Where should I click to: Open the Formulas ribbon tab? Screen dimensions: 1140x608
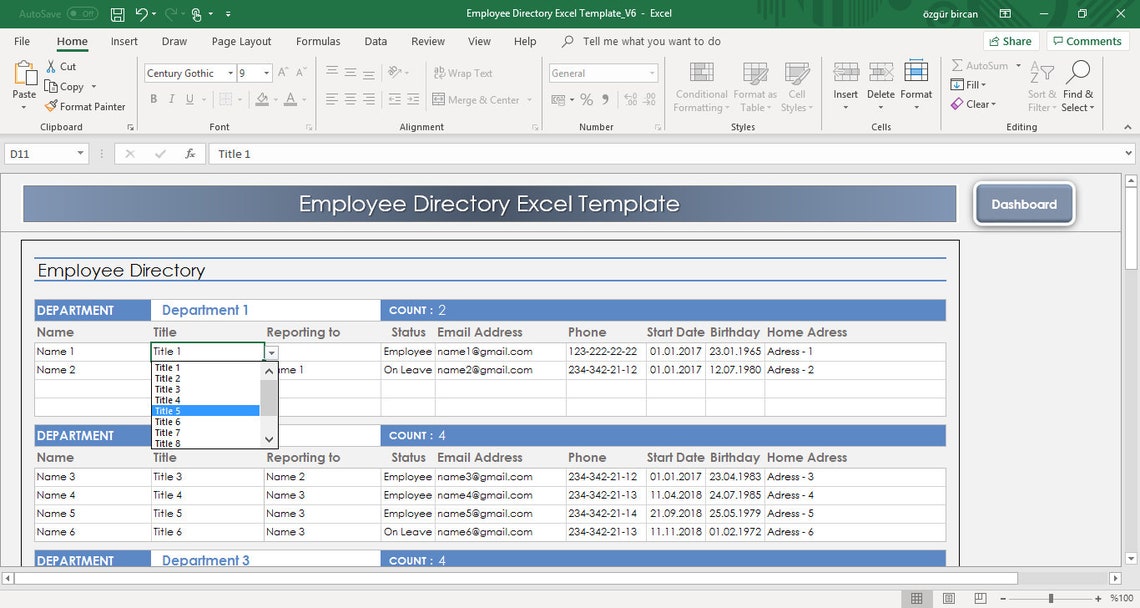tap(317, 41)
